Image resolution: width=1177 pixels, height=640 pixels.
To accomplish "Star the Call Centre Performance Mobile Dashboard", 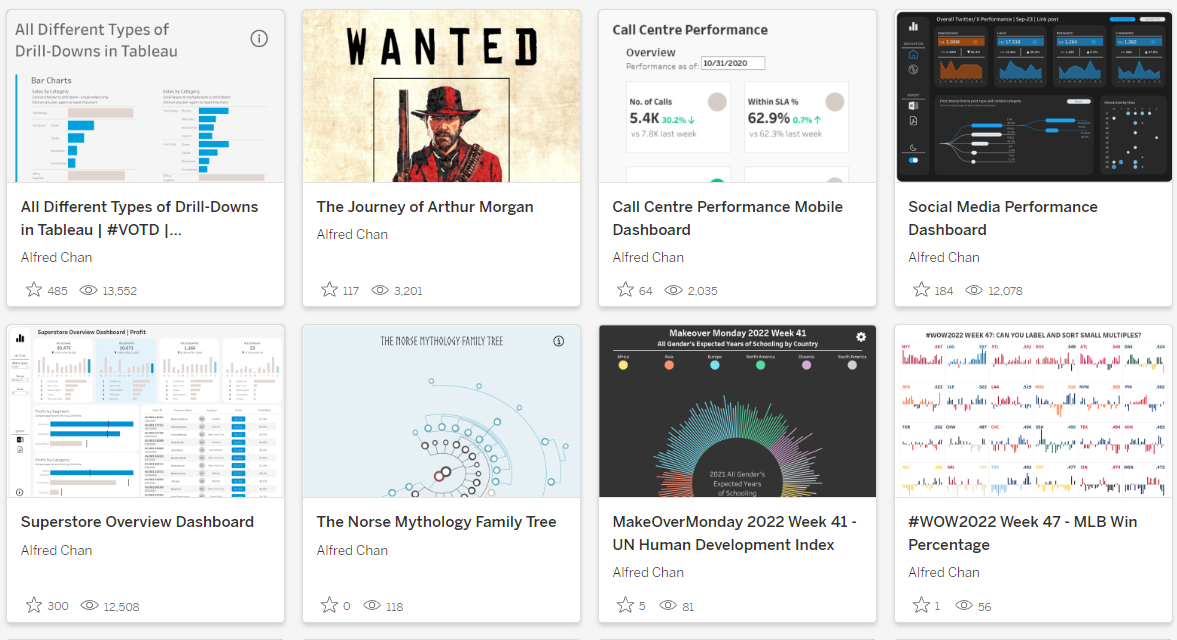I will pos(625,290).
